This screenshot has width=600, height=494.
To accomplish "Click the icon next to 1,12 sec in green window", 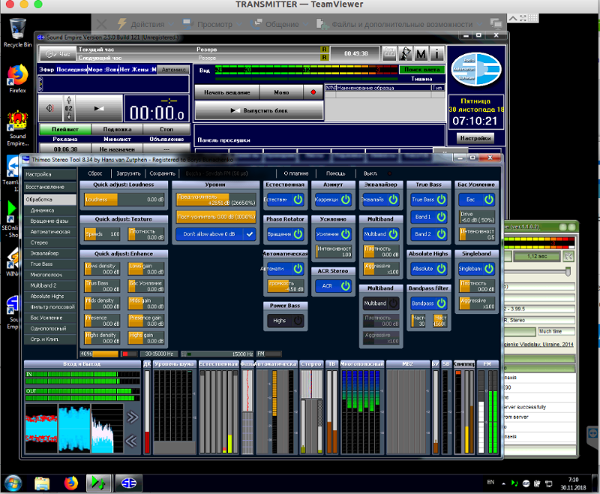I will click(569, 256).
